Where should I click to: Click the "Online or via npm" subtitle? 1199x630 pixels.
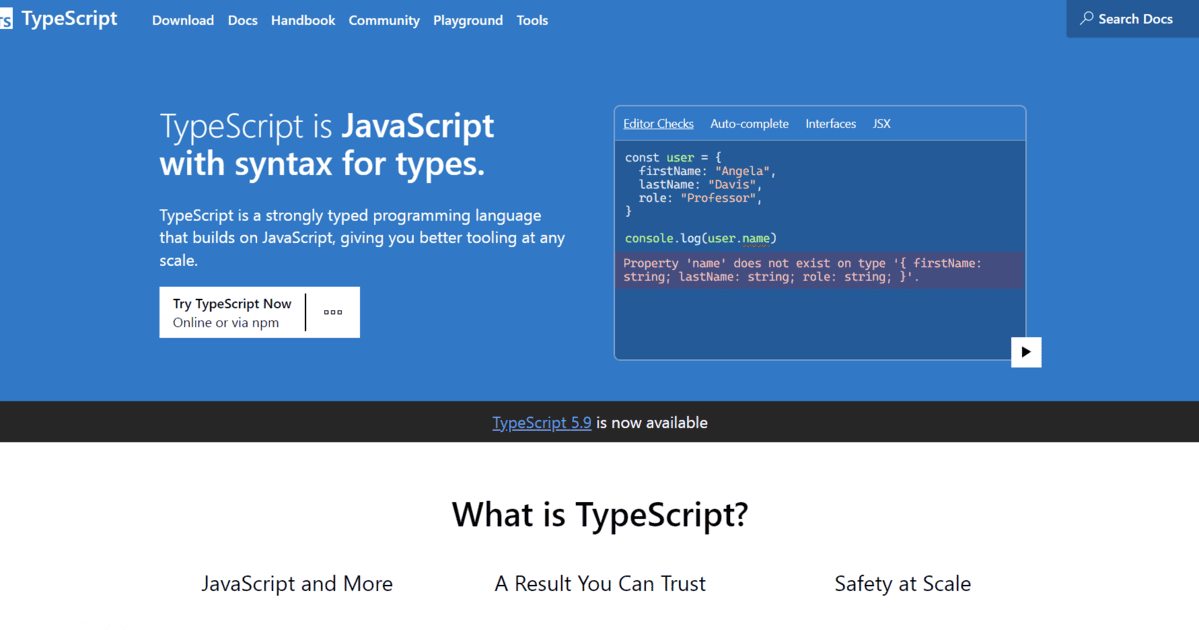point(226,323)
